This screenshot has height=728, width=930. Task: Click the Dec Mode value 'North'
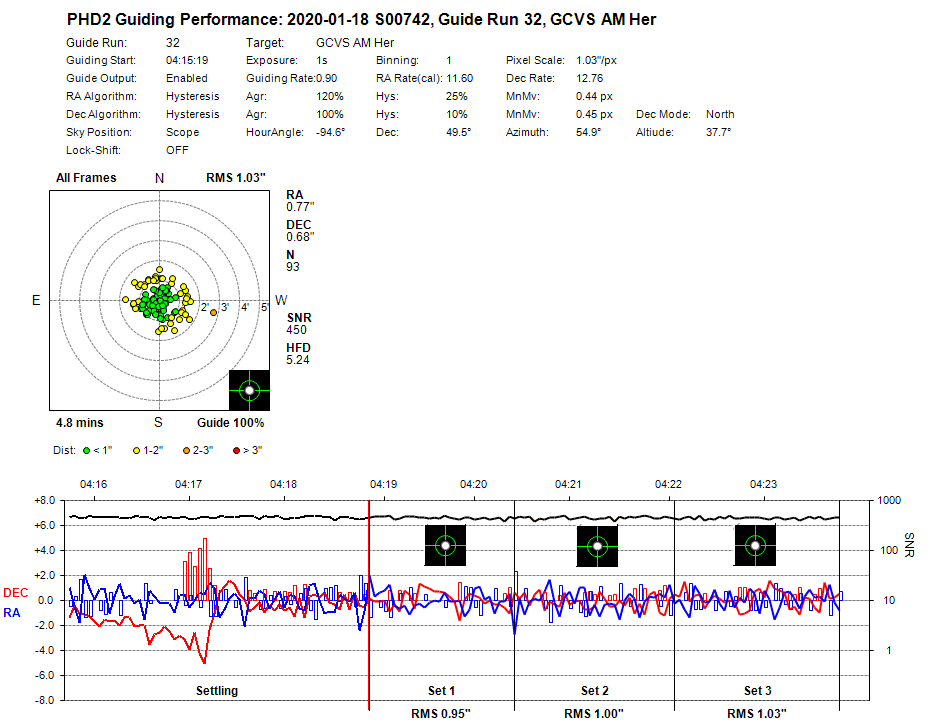click(x=720, y=114)
